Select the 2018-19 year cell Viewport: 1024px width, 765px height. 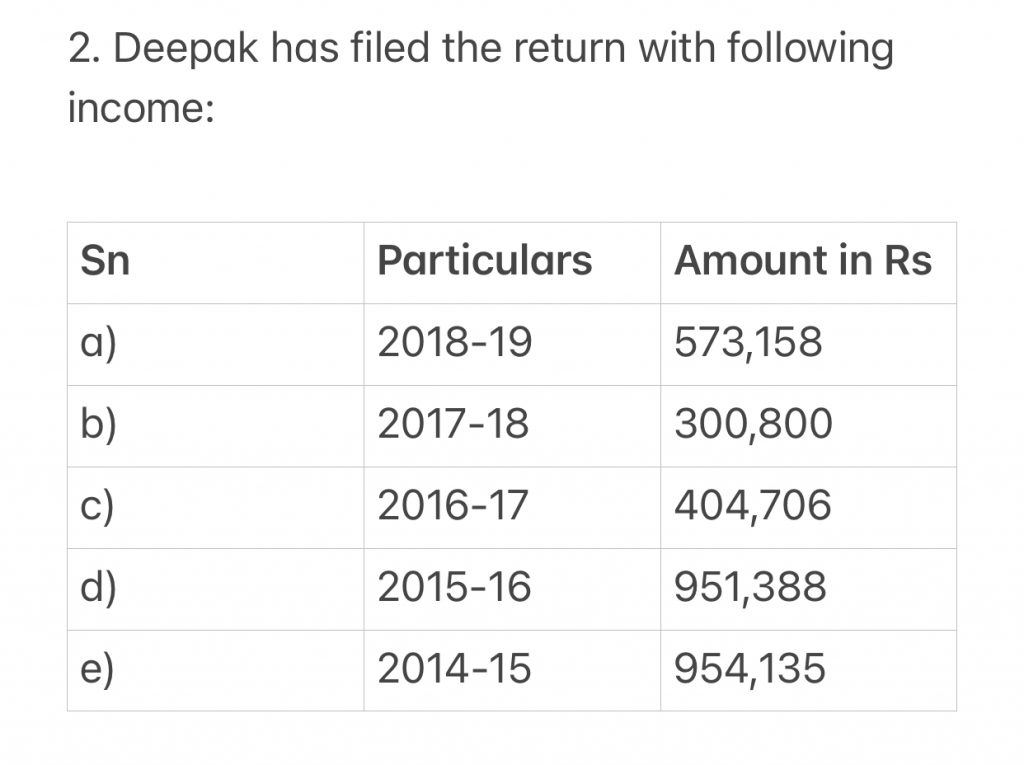coord(455,342)
